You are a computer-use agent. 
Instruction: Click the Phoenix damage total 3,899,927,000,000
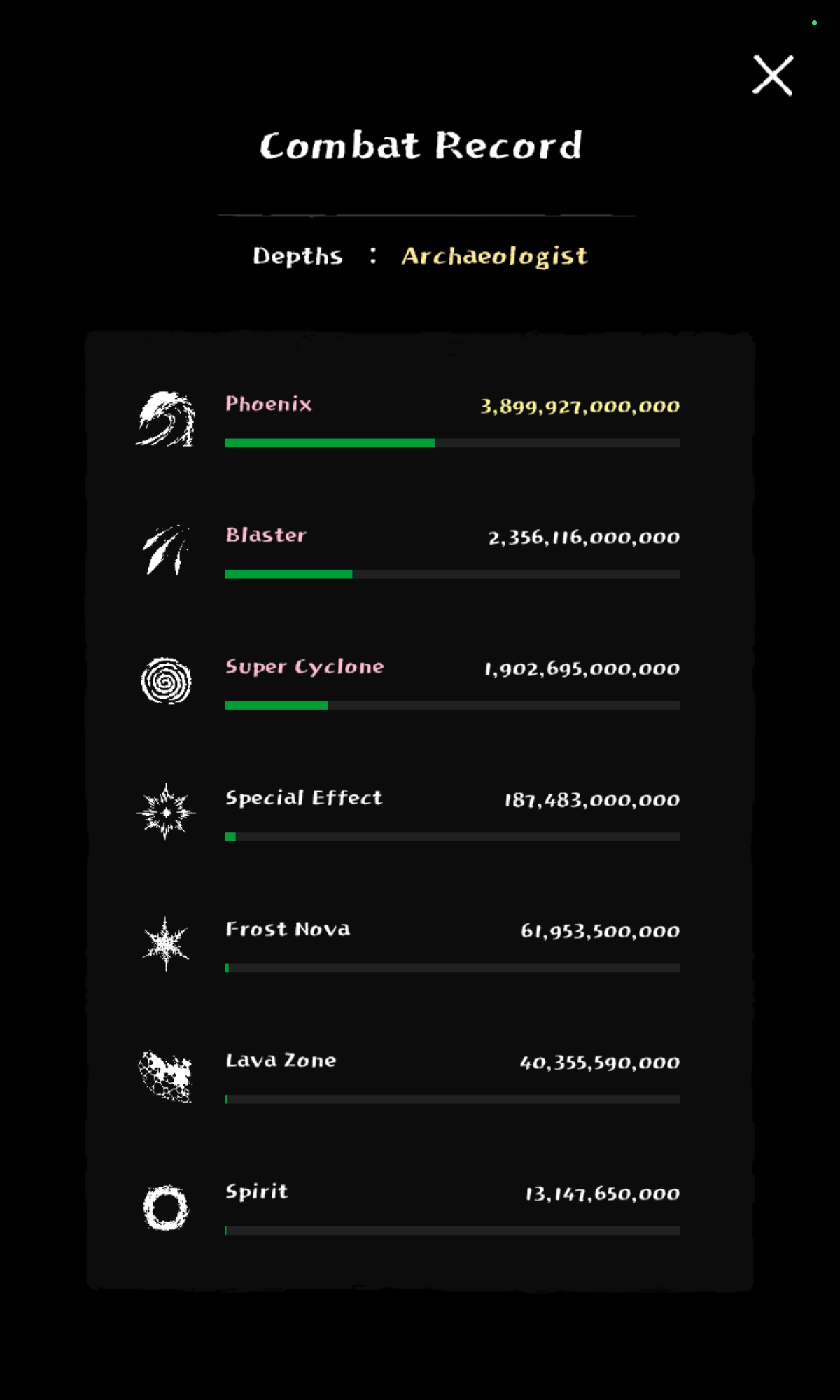(580, 407)
